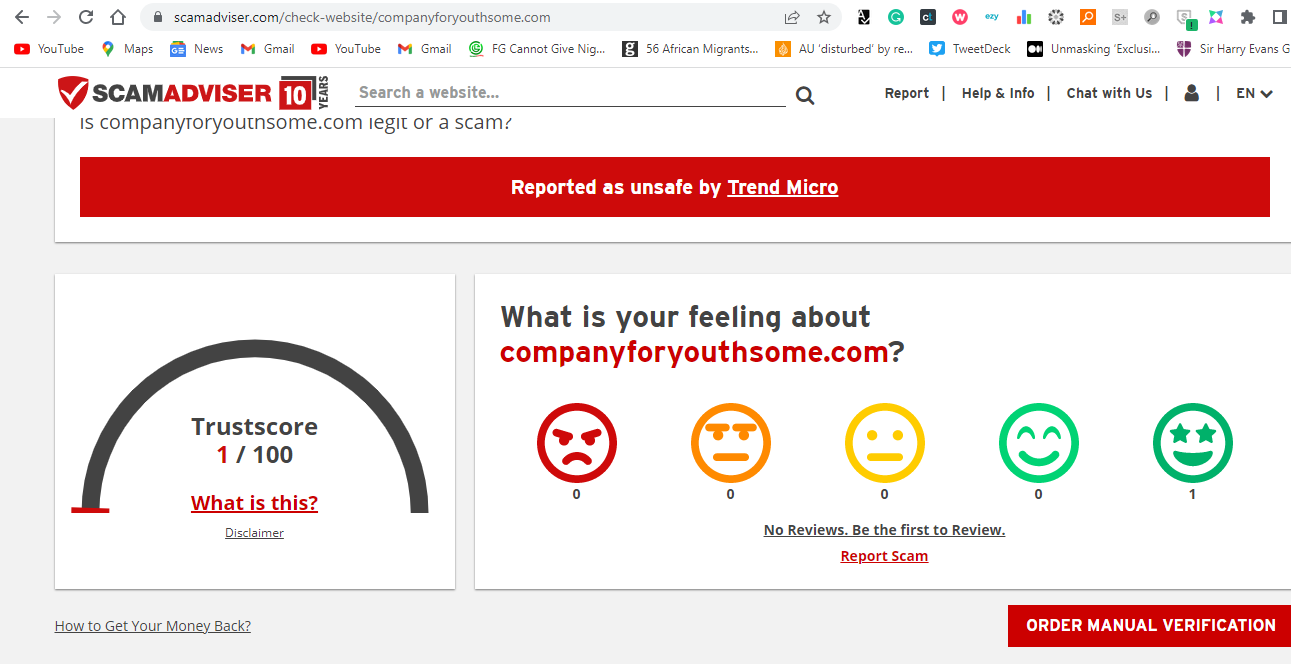Go forward using the browser arrow
Screen dimensions: 1291x664
(54, 17)
